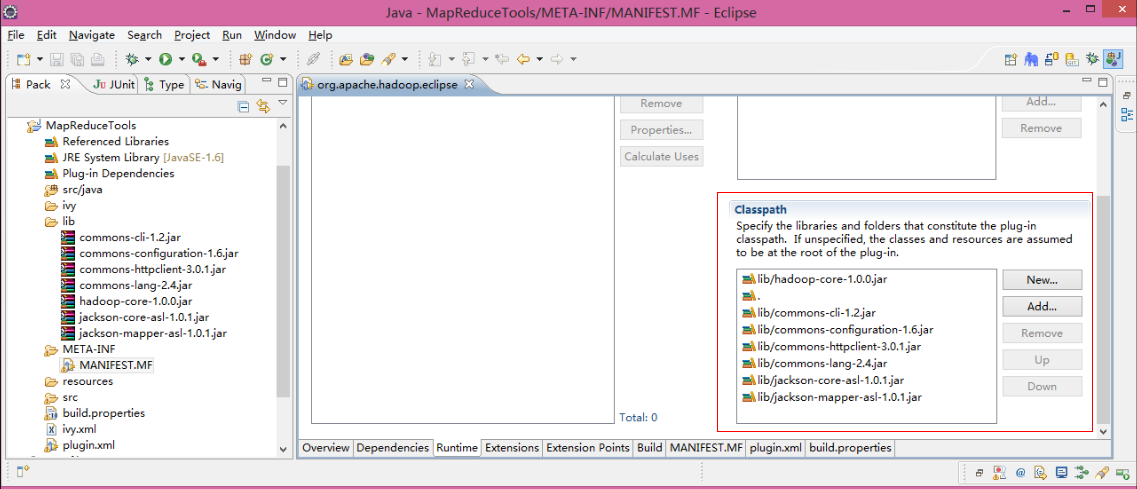Switch to the plugin.xml editor tab
The width and height of the screenshot is (1137, 489).
(x=775, y=448)
